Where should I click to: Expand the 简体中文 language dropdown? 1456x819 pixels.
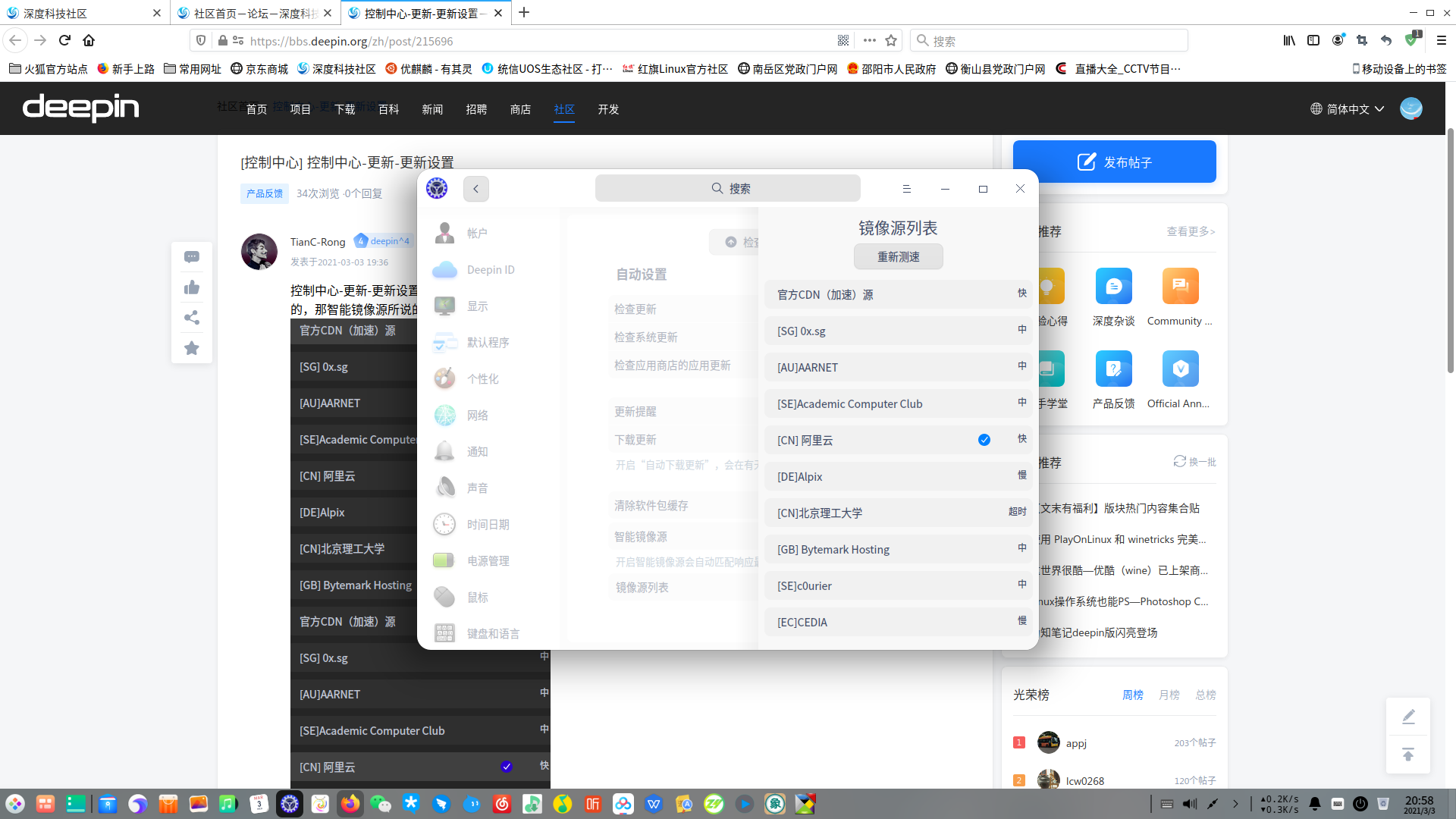click(x=1348, y=109)
